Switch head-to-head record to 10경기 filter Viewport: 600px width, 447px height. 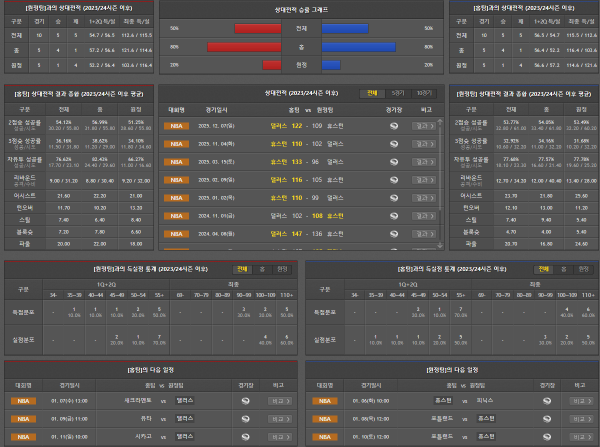pyautogui.click(x=423, y=92)
